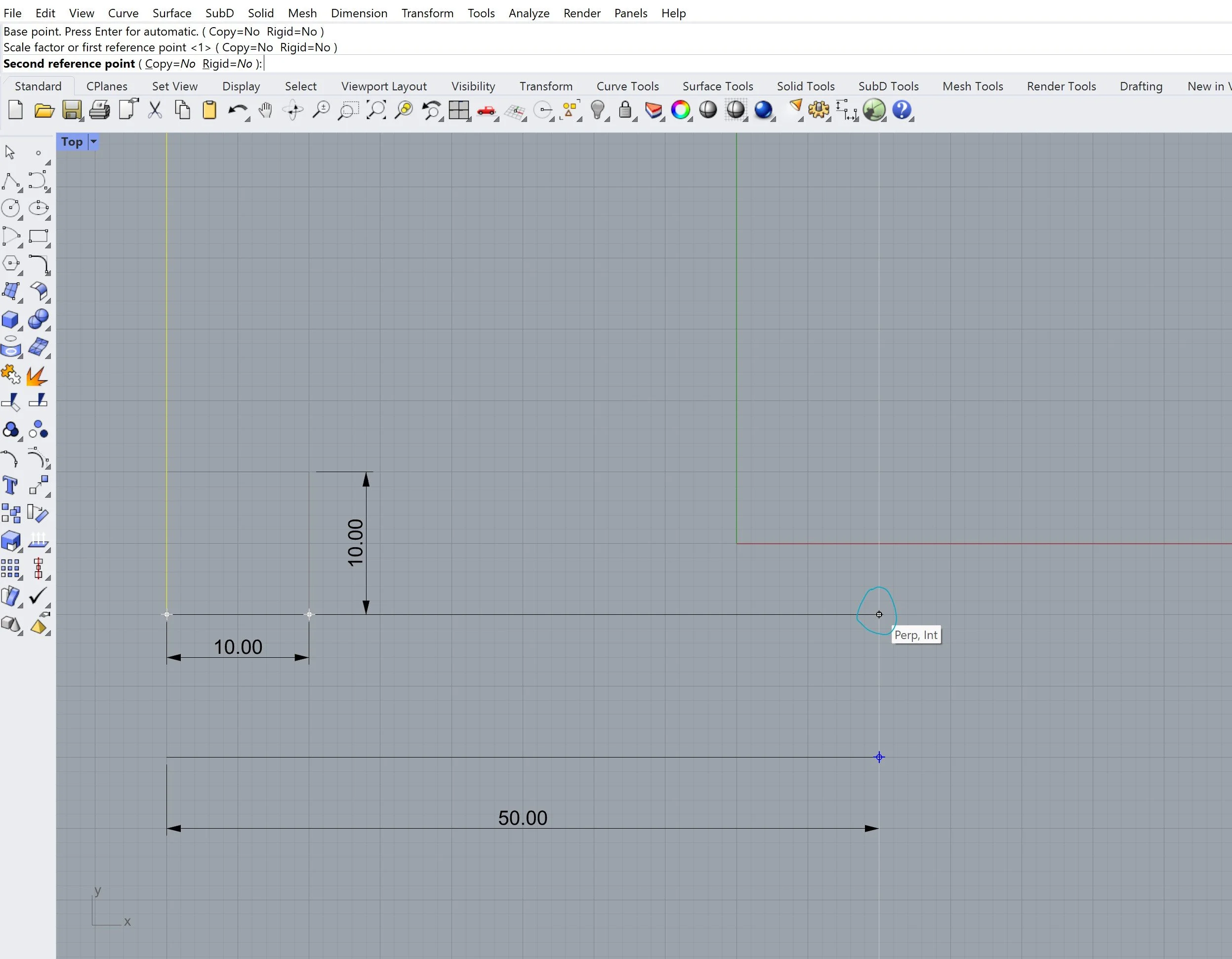
Task: Click the Undo arrow icon
Action: 238,110
